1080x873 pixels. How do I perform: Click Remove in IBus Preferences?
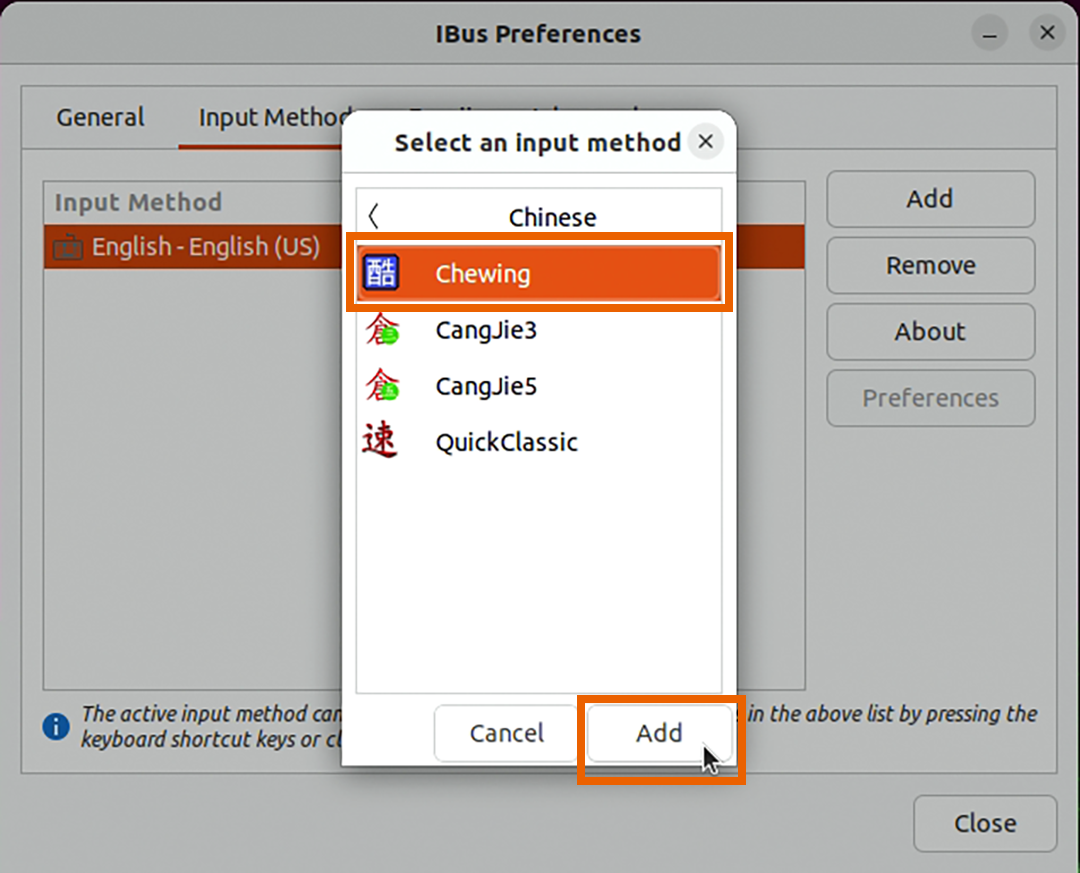pos(930,265)
